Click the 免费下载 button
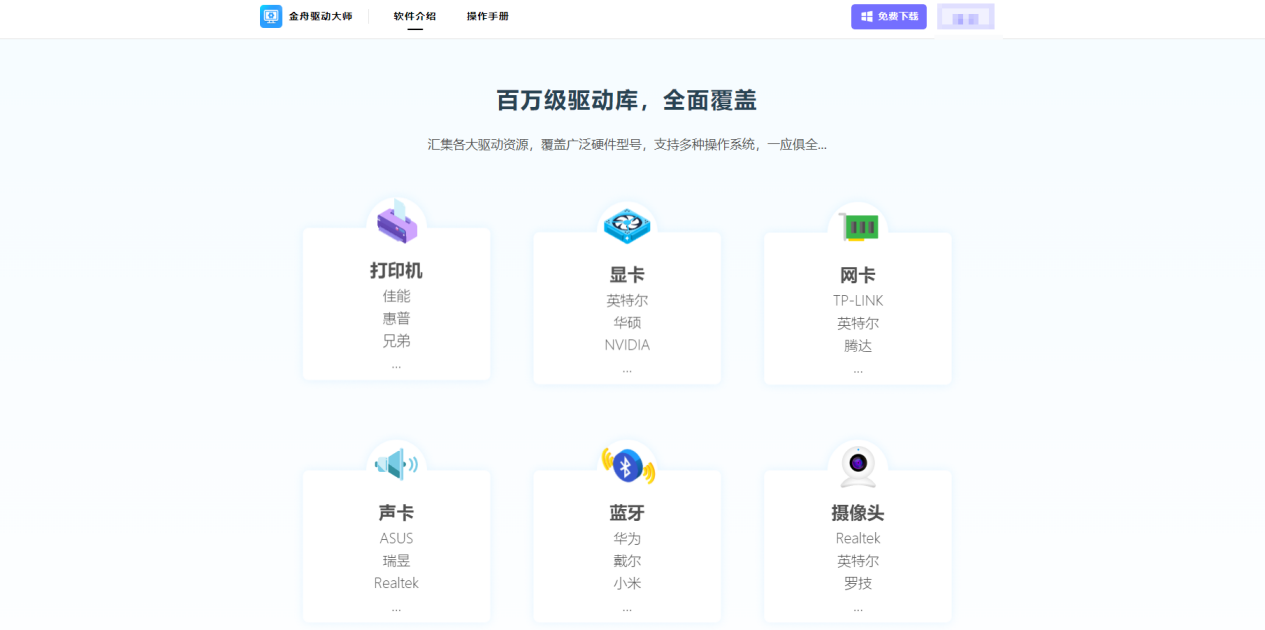The image size is (1265, 630). (x=889, y=17)
